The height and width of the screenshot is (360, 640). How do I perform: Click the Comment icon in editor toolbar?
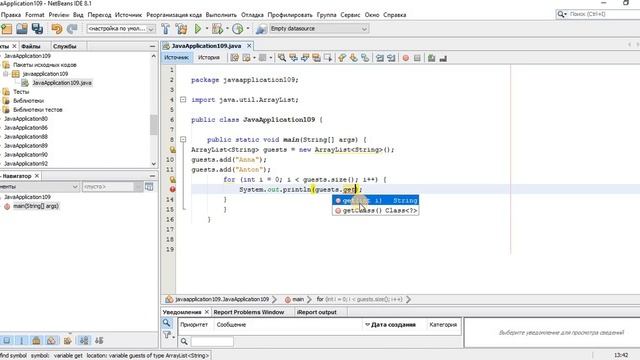(431, 58)
